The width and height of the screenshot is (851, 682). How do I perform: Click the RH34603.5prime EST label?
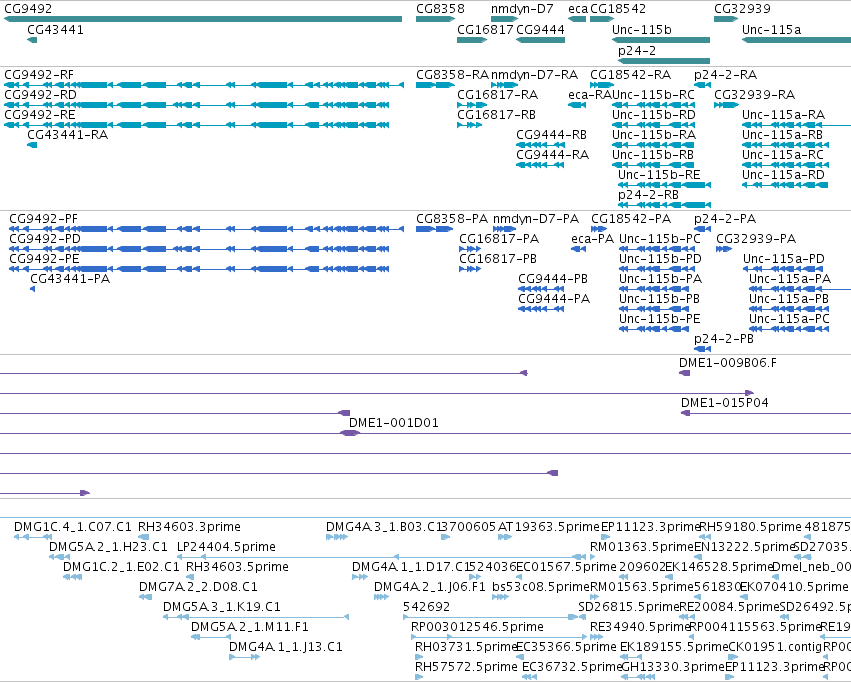click(x=237, y=567)
